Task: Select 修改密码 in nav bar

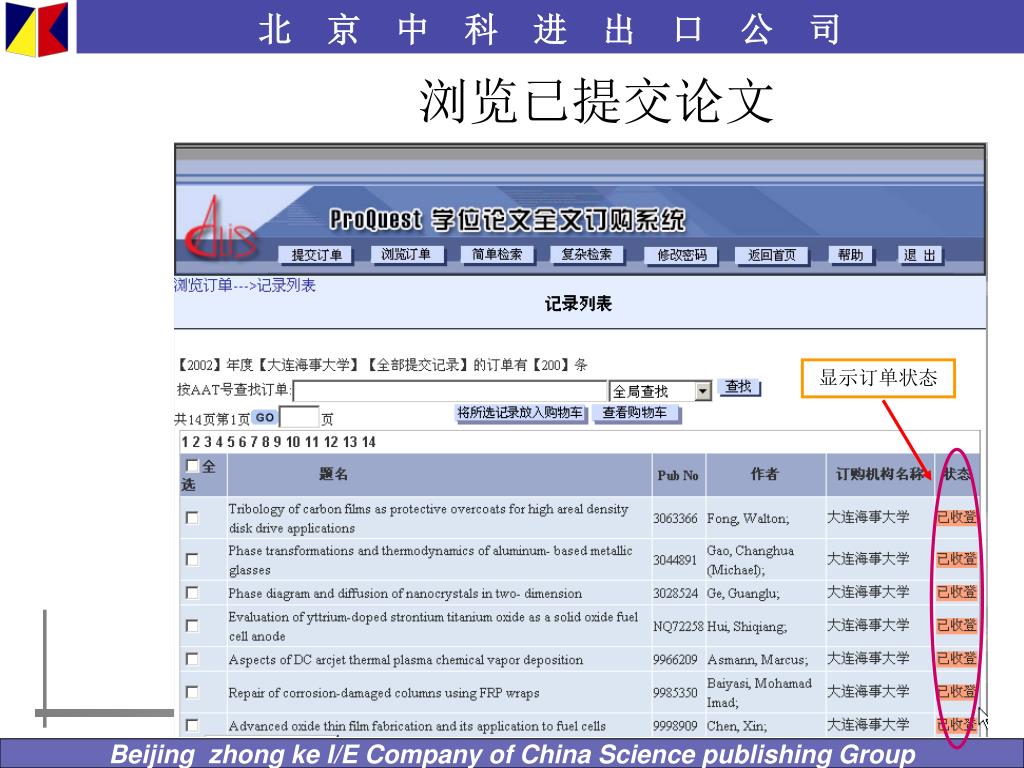Action: click(681, 255)
